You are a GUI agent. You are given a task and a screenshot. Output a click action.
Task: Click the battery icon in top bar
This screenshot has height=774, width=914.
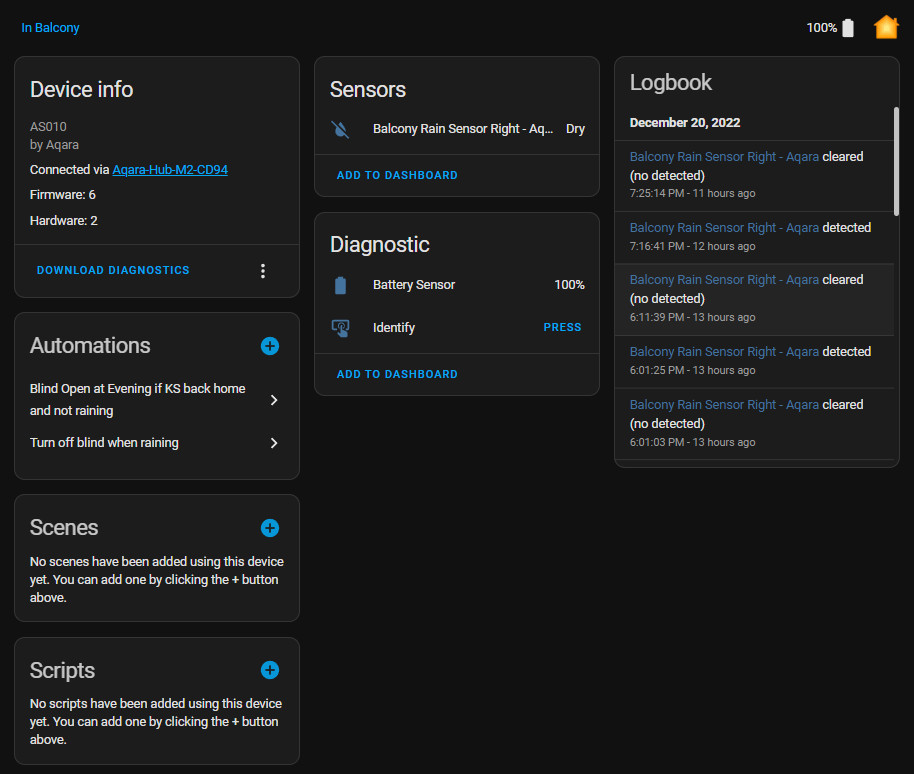(x=848, y=28)
